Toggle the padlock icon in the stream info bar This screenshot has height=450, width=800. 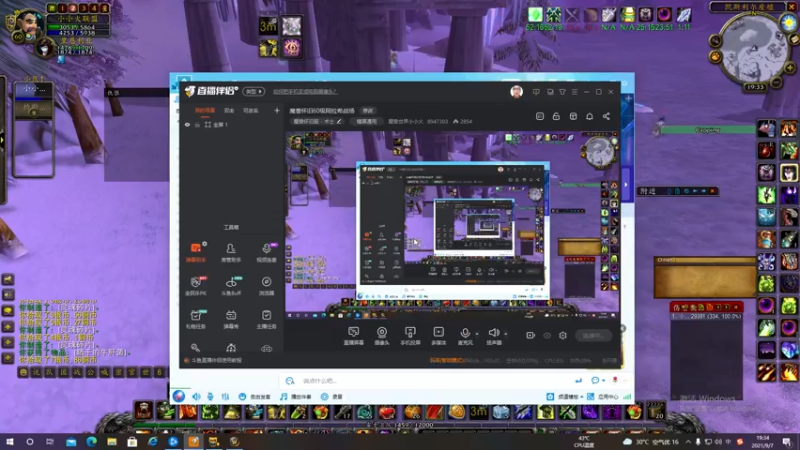556,116
